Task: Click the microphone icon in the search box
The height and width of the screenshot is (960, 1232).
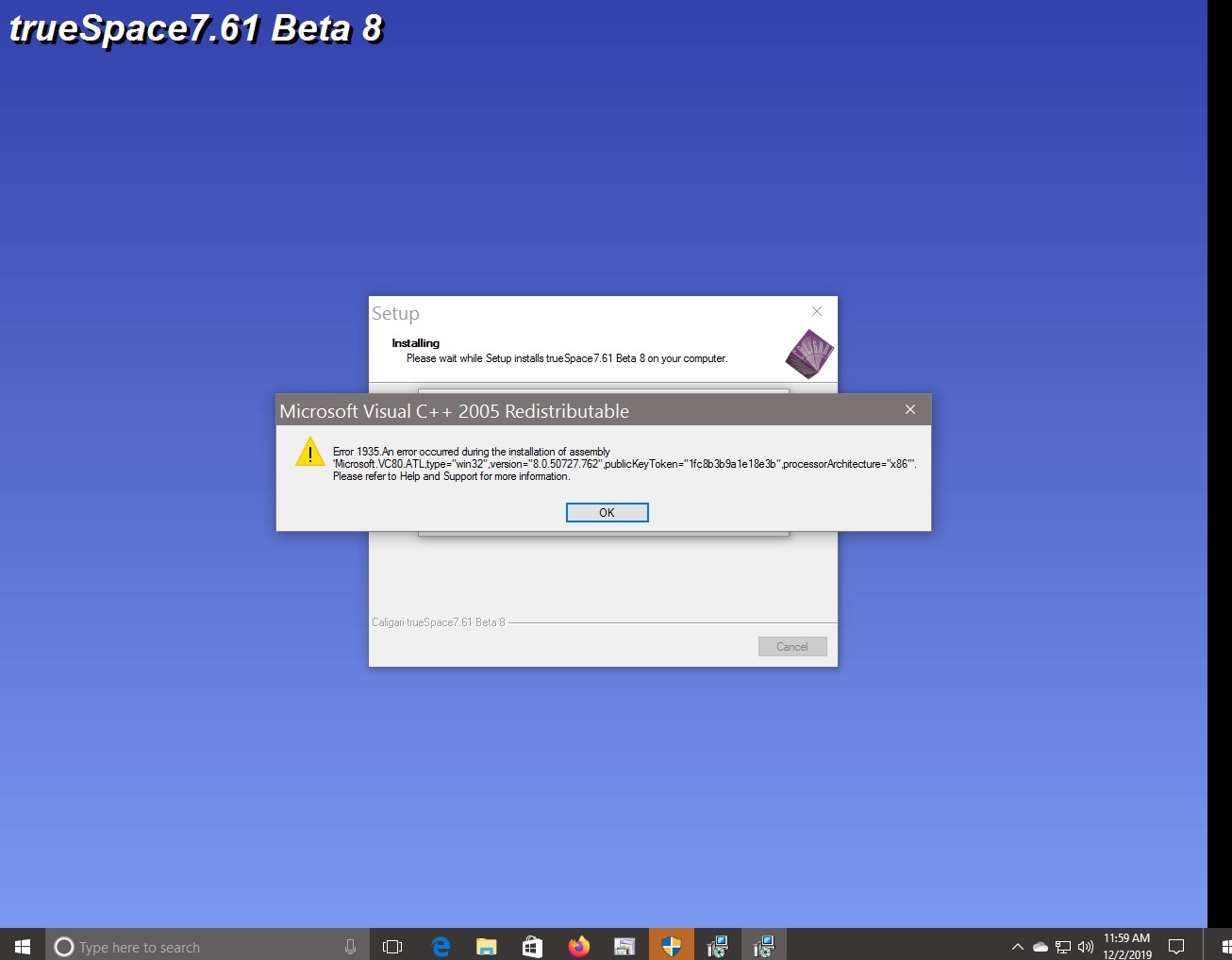Action: click(350, 947)
